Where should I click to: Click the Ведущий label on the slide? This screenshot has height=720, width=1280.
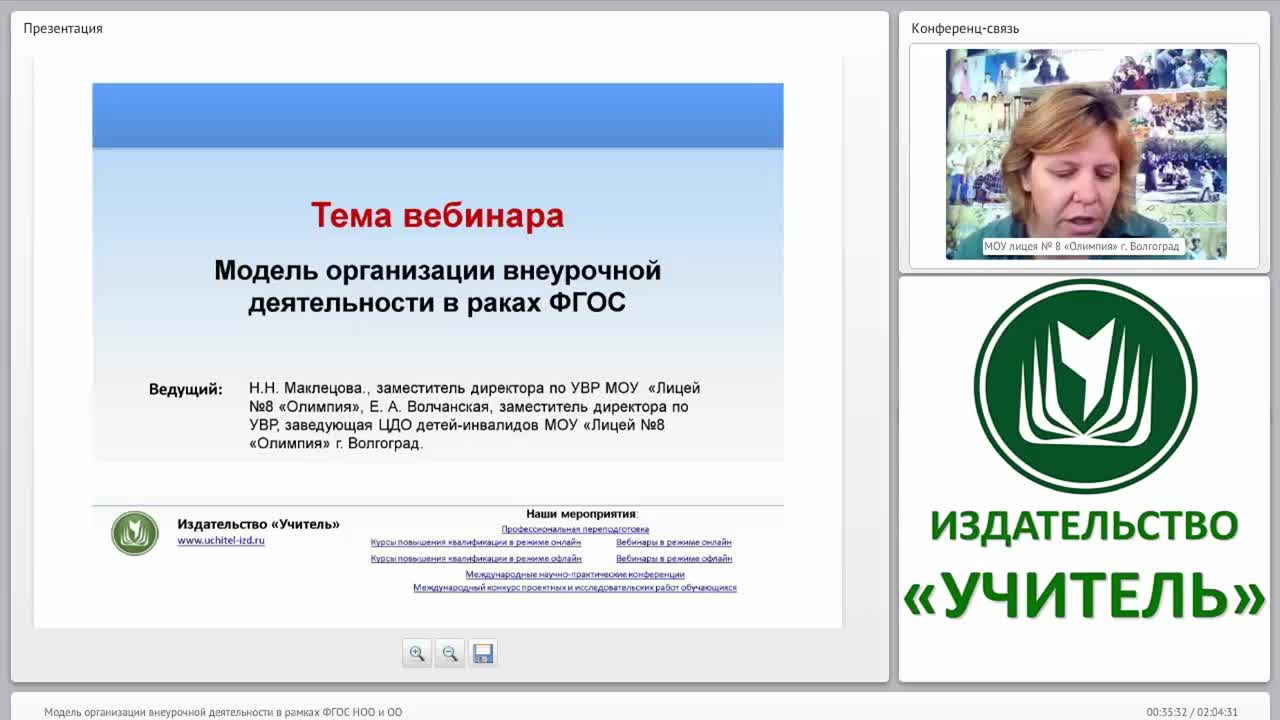[x=186, y=389]
